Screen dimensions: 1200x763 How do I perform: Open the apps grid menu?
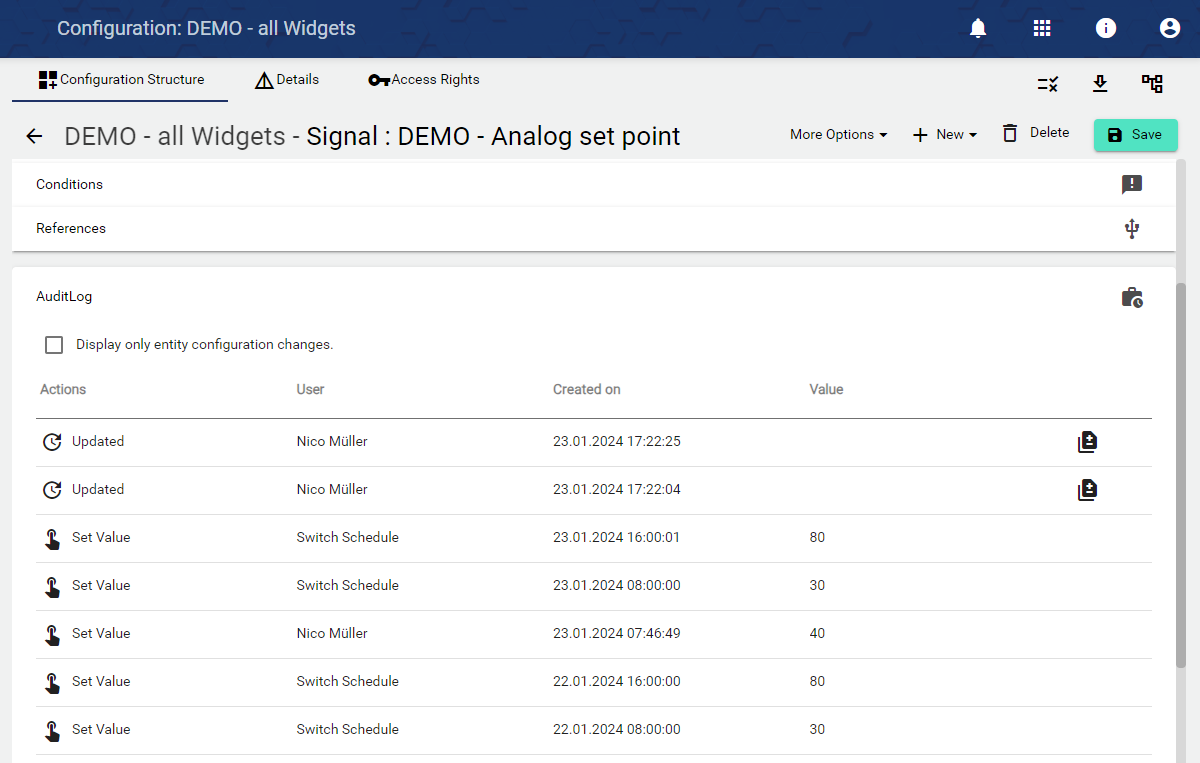click(x=1042, y=28)
